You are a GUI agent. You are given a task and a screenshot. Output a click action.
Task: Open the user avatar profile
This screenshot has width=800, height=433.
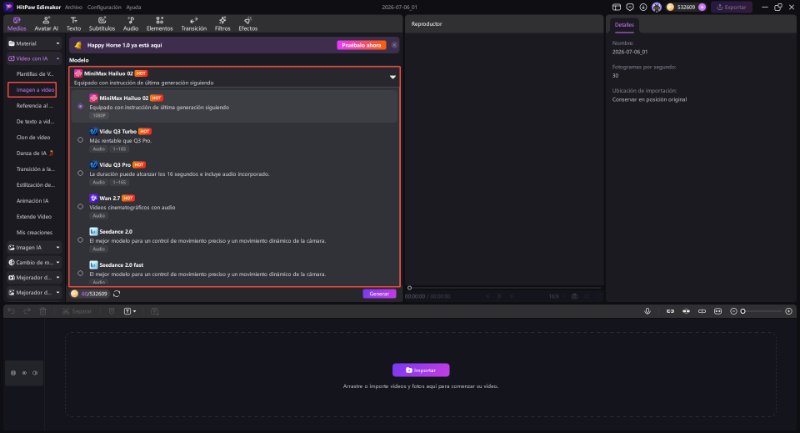657,7
